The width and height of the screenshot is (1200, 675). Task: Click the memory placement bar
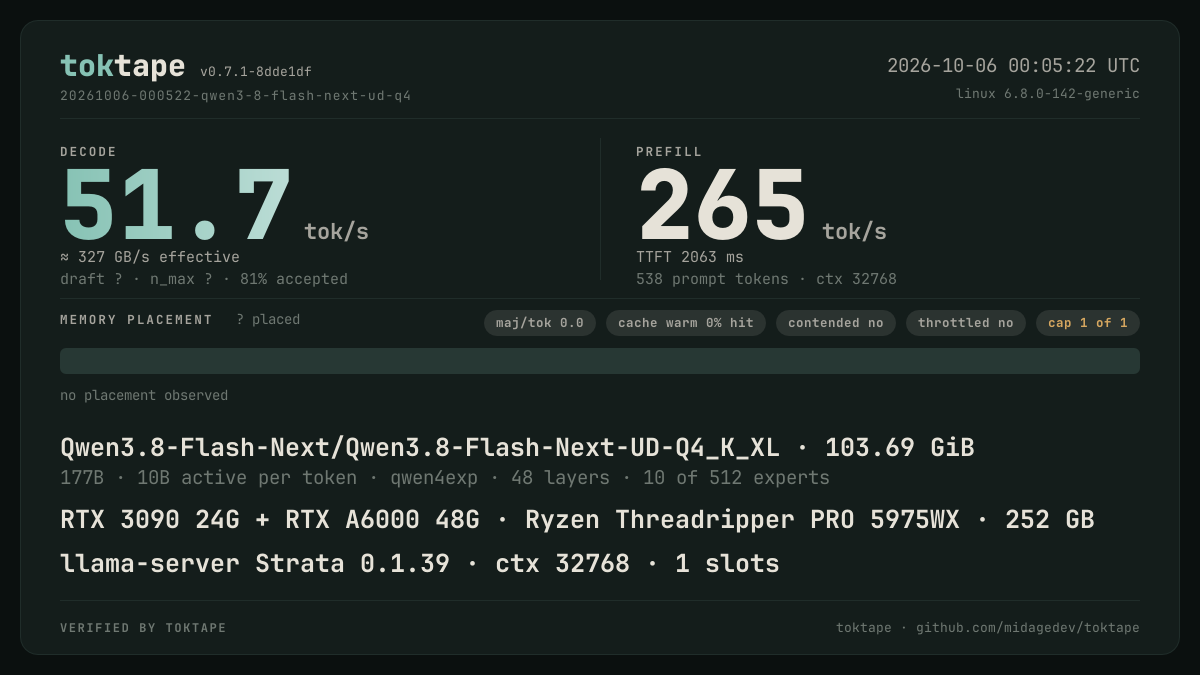[600, 361]
